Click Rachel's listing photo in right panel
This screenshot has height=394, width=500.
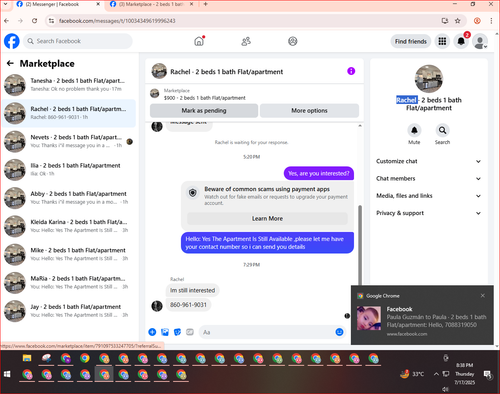tap(429, 79)
